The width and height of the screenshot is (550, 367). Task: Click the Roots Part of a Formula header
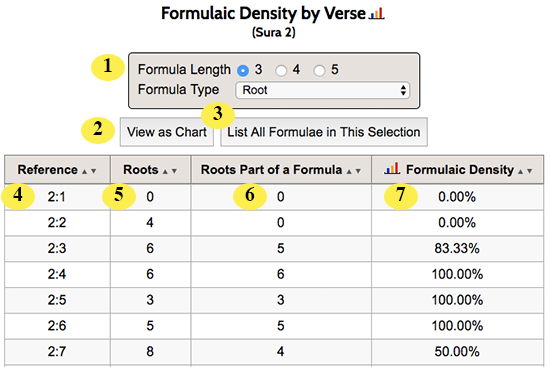tap(281, 170)
